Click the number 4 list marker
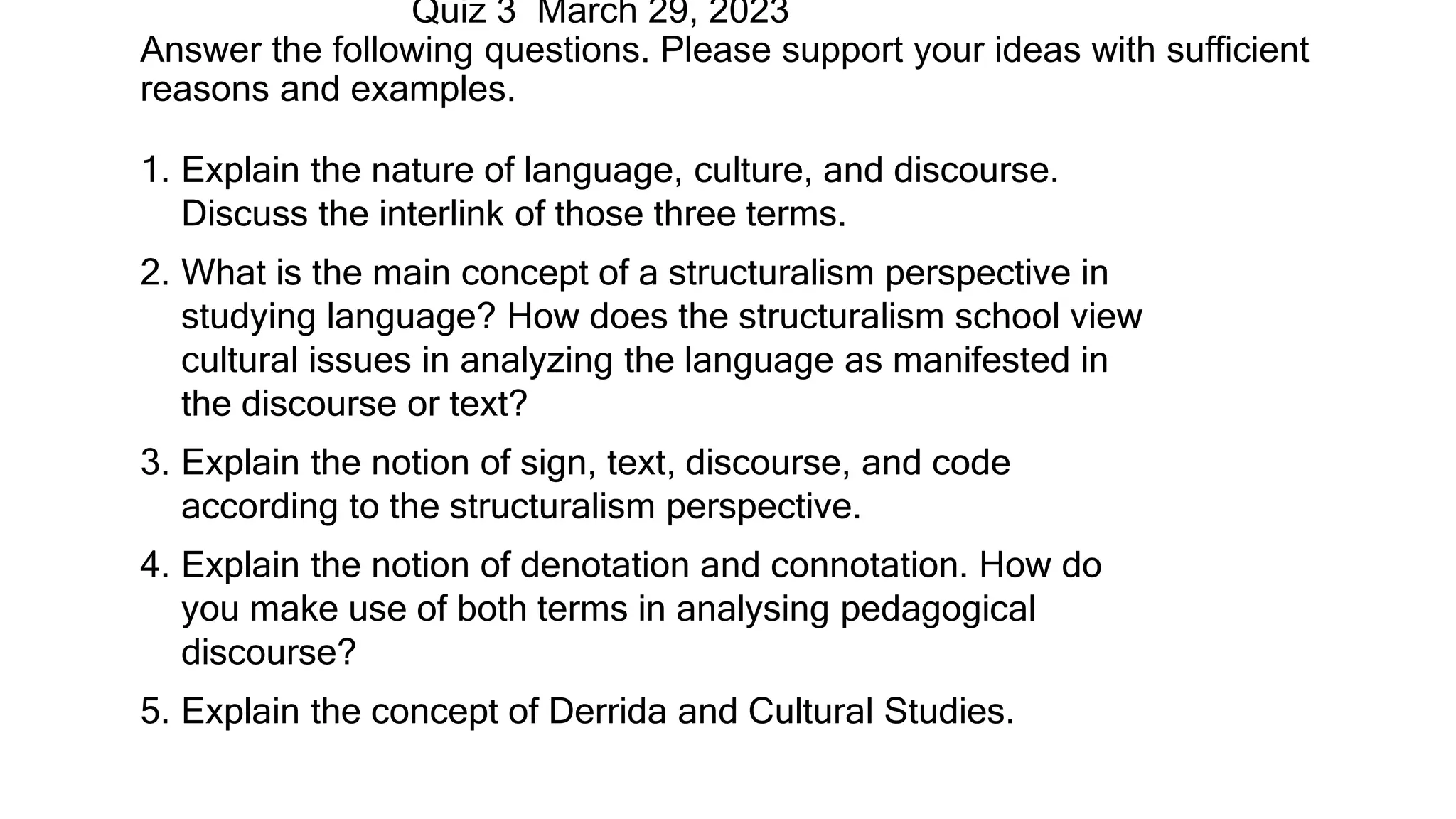This screenshot has height=819, width=1456. pyautogui.click(x=155, y=566)
